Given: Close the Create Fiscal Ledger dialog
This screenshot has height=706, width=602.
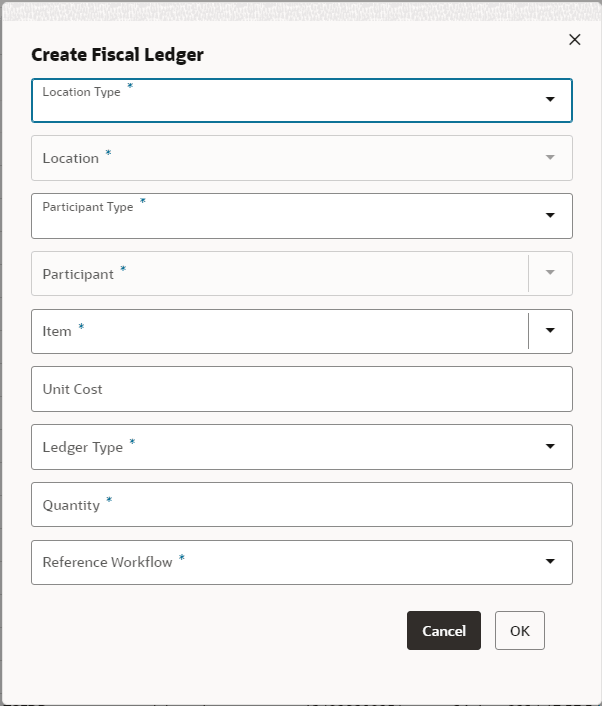Looking at the screenshot, I should point(574,40).
